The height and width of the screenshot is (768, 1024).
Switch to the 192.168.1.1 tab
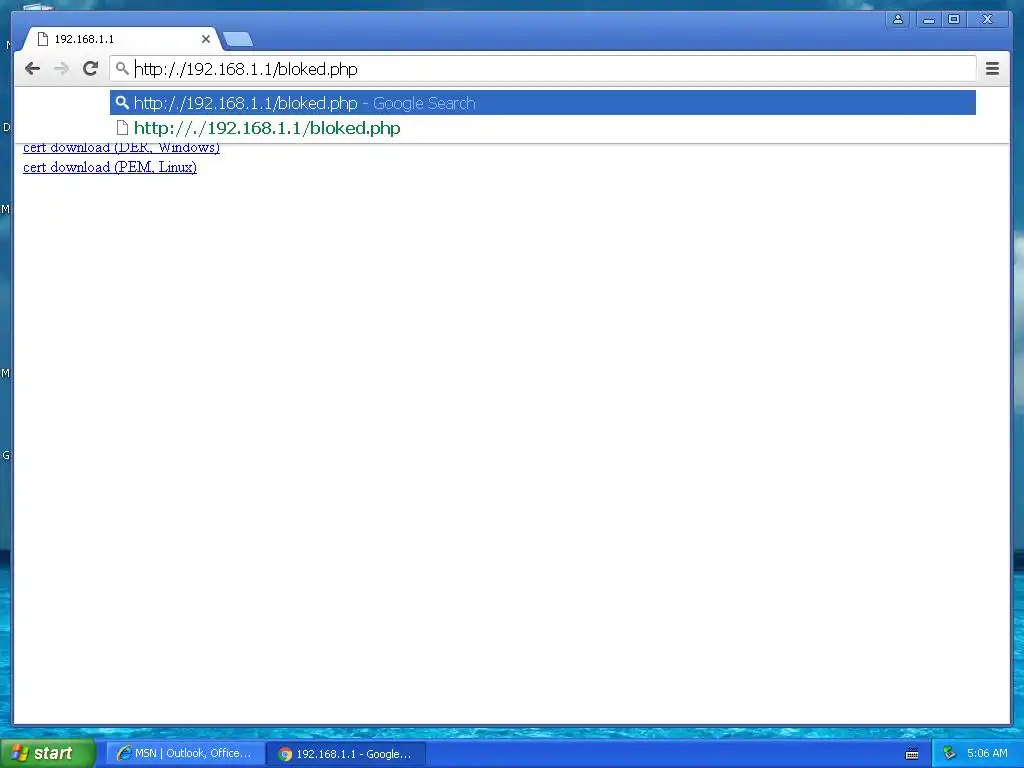point(121,39)
